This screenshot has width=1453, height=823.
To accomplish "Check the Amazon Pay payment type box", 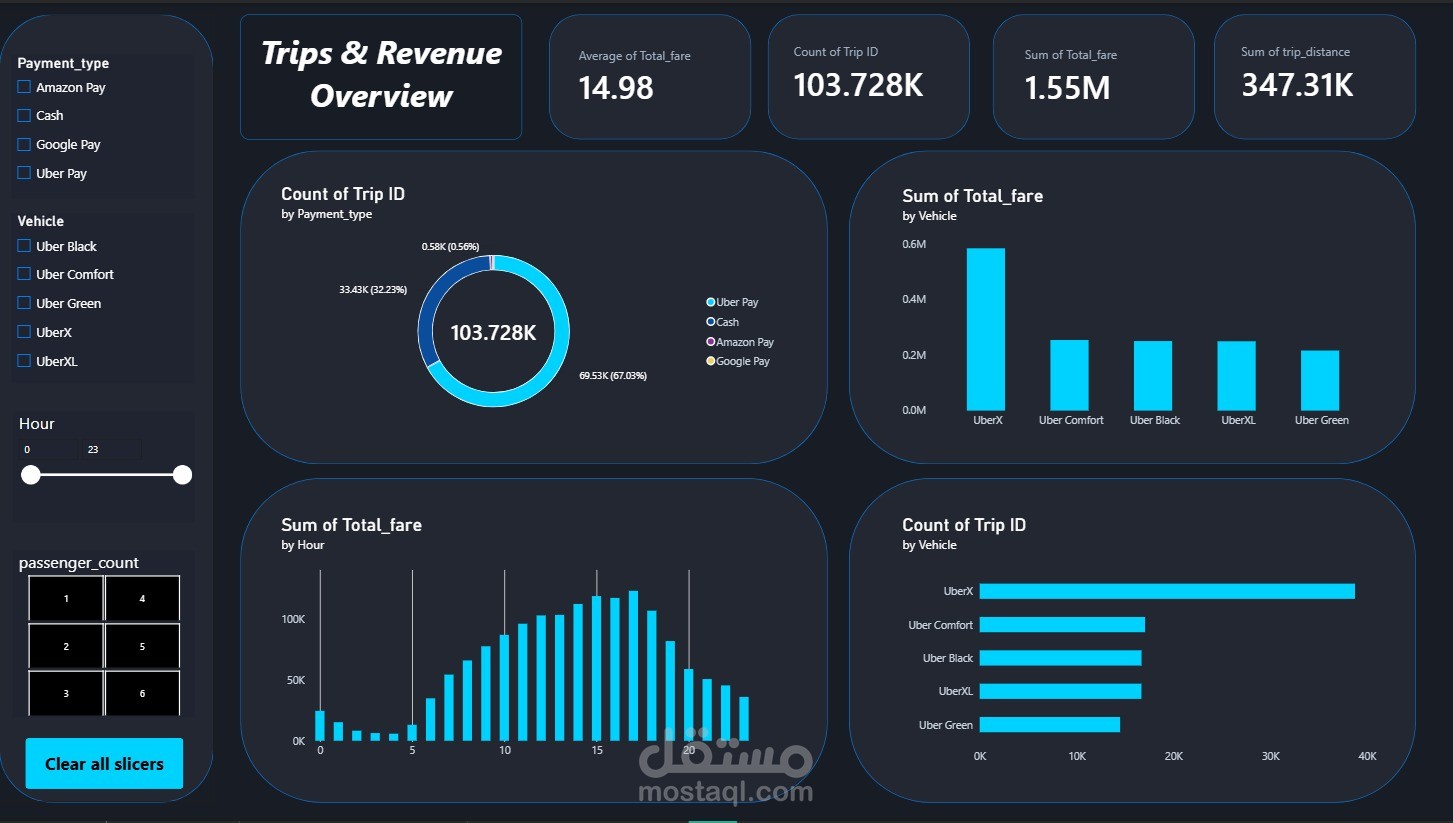I will coord(24,87).
